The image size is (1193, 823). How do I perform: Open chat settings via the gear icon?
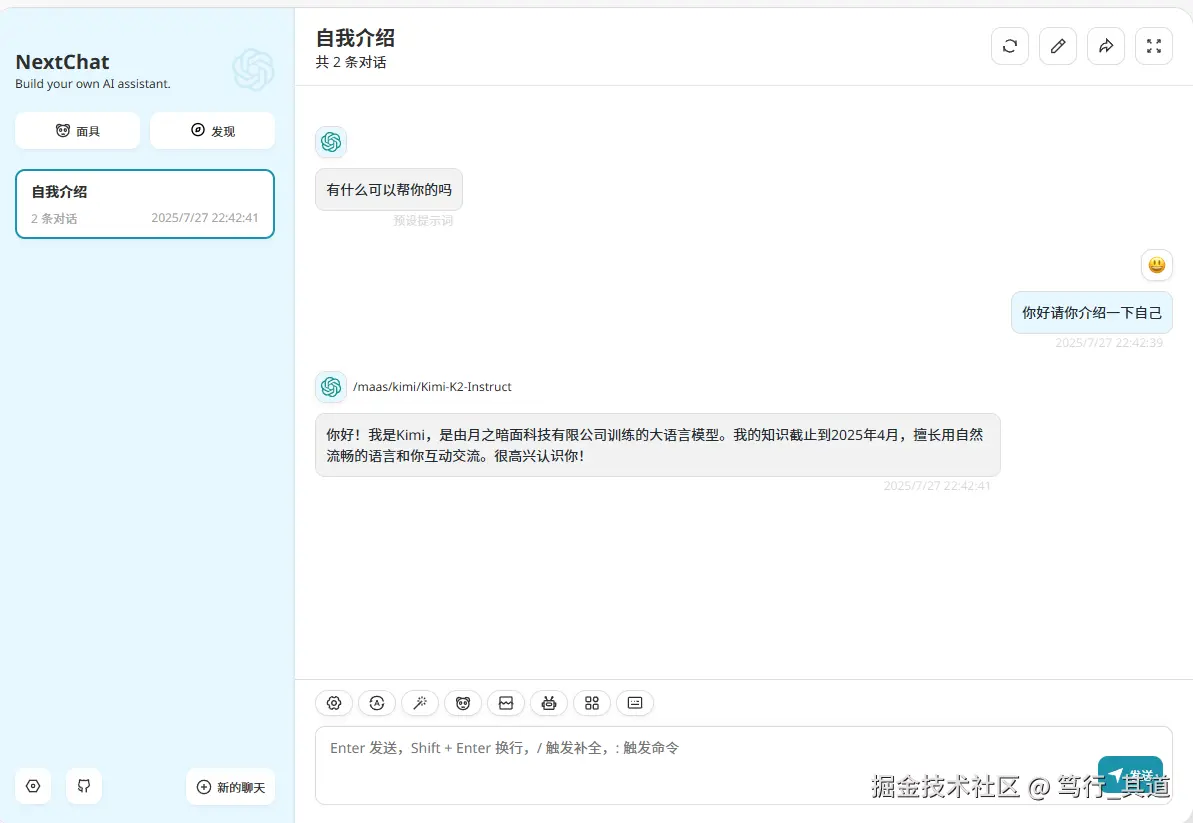point(333,703)
